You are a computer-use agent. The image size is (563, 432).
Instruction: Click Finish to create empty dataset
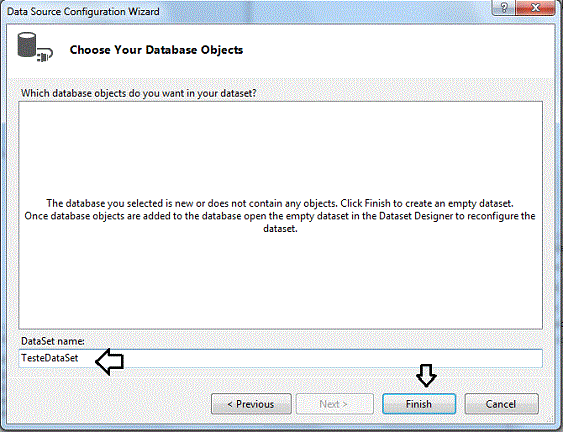(x=419, y=404)
